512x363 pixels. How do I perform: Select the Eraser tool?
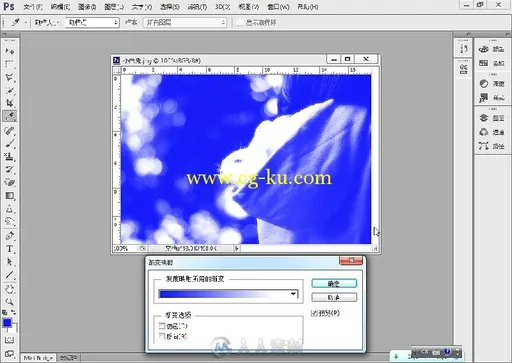[x=10, y=182]
